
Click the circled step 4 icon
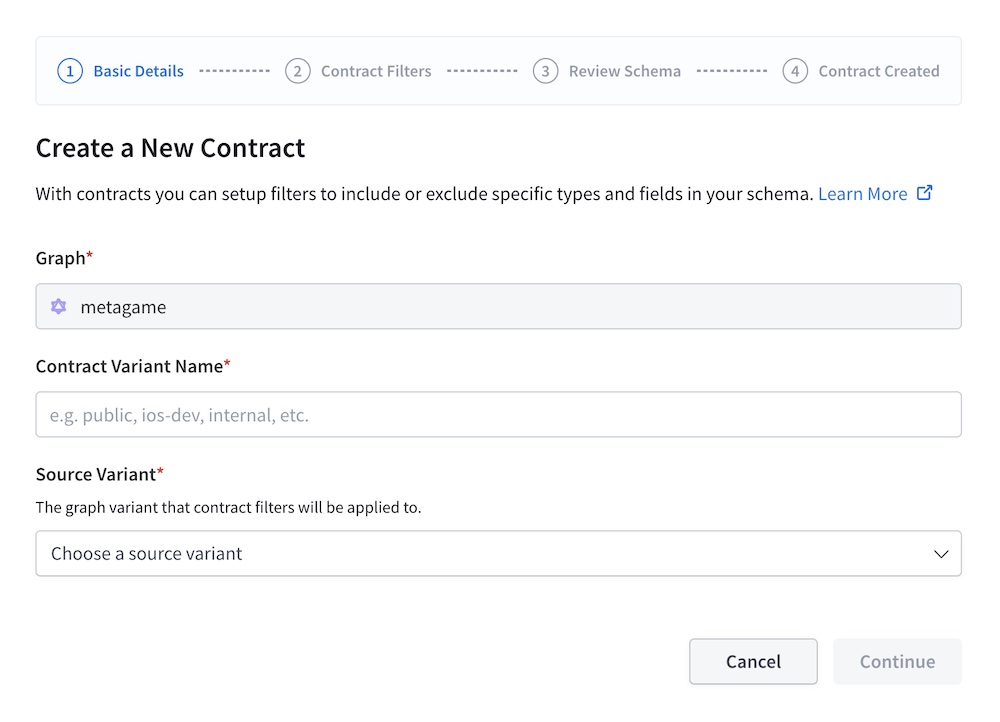(794, 71)
